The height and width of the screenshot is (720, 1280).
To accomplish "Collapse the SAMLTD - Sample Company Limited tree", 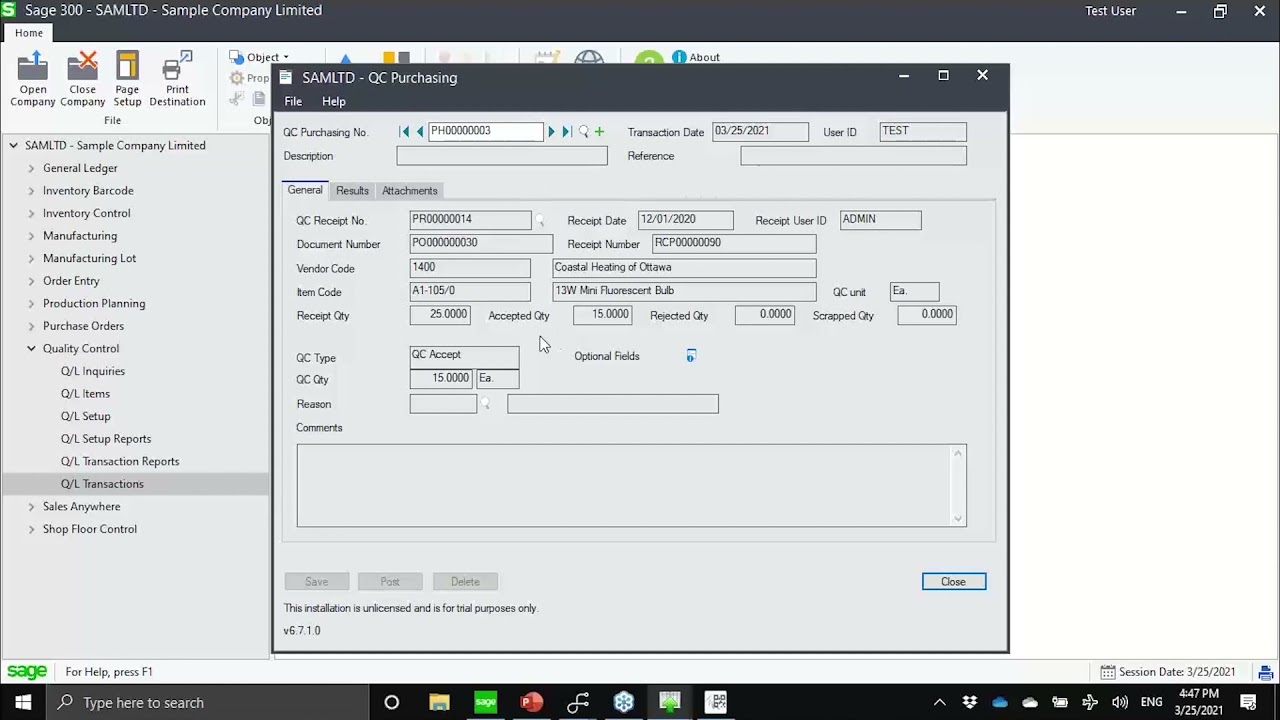I will [14, 145].
